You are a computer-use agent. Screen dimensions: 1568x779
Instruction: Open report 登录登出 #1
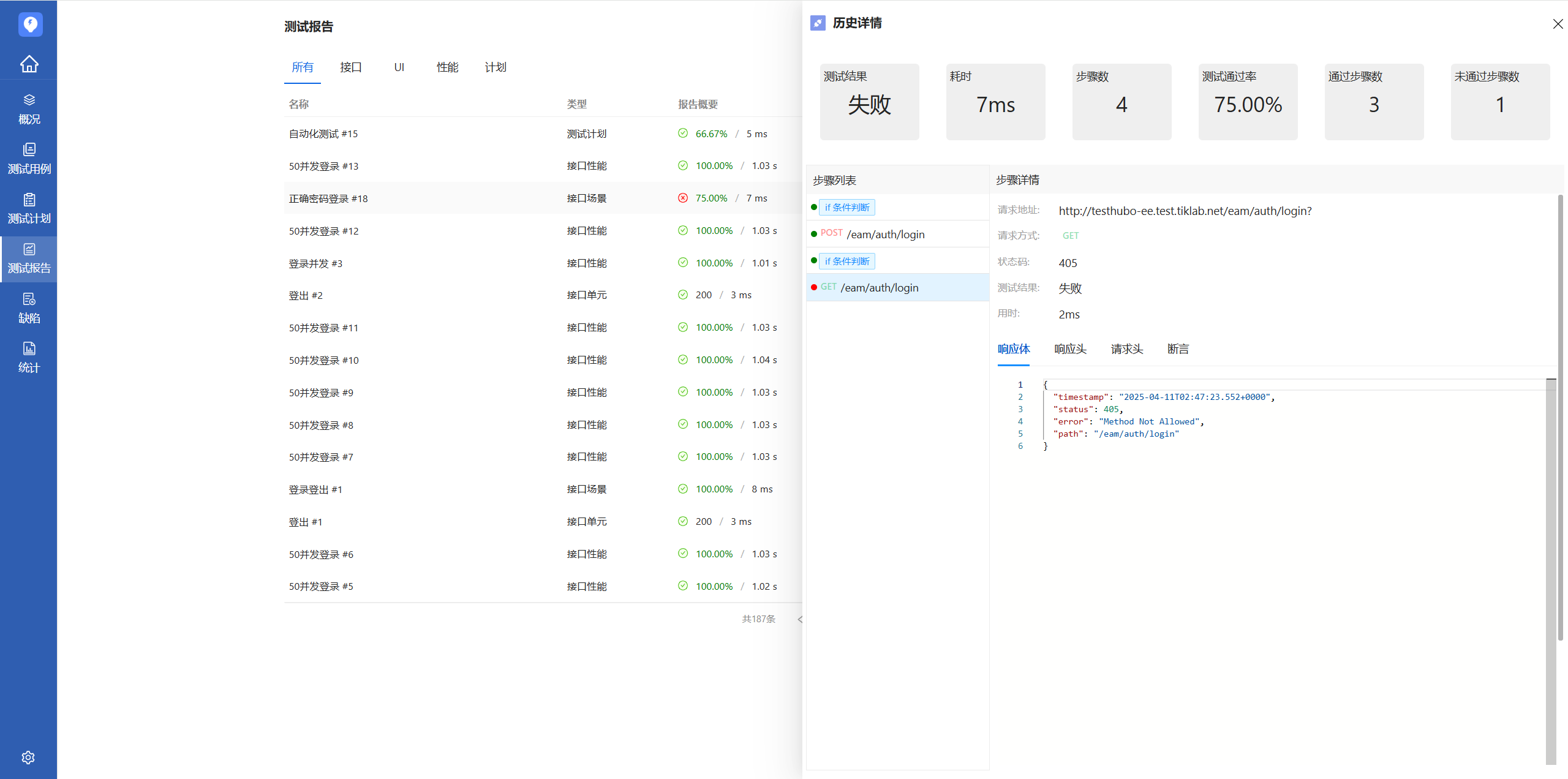coord(315,489)
